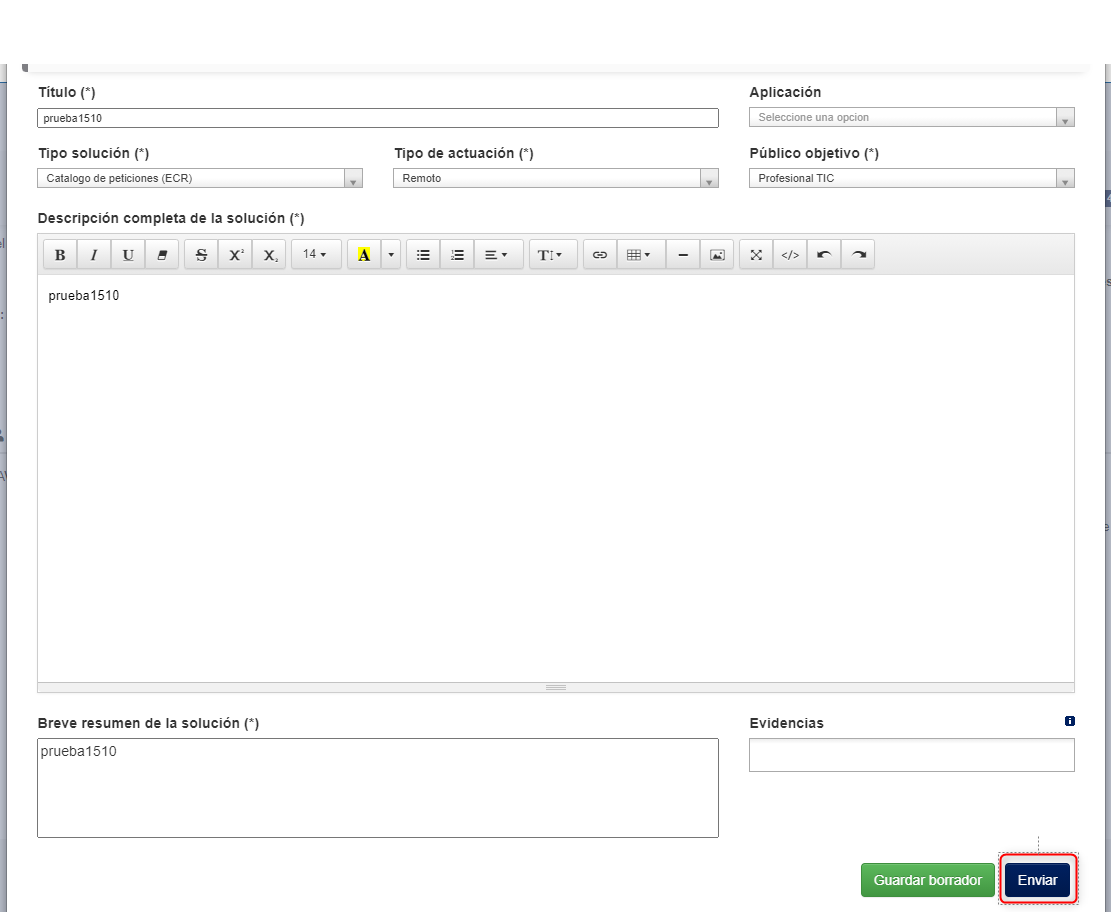The image size is (1111, 912).
Task: Open the font size 14 dropdown
Action: pos(316,254)
